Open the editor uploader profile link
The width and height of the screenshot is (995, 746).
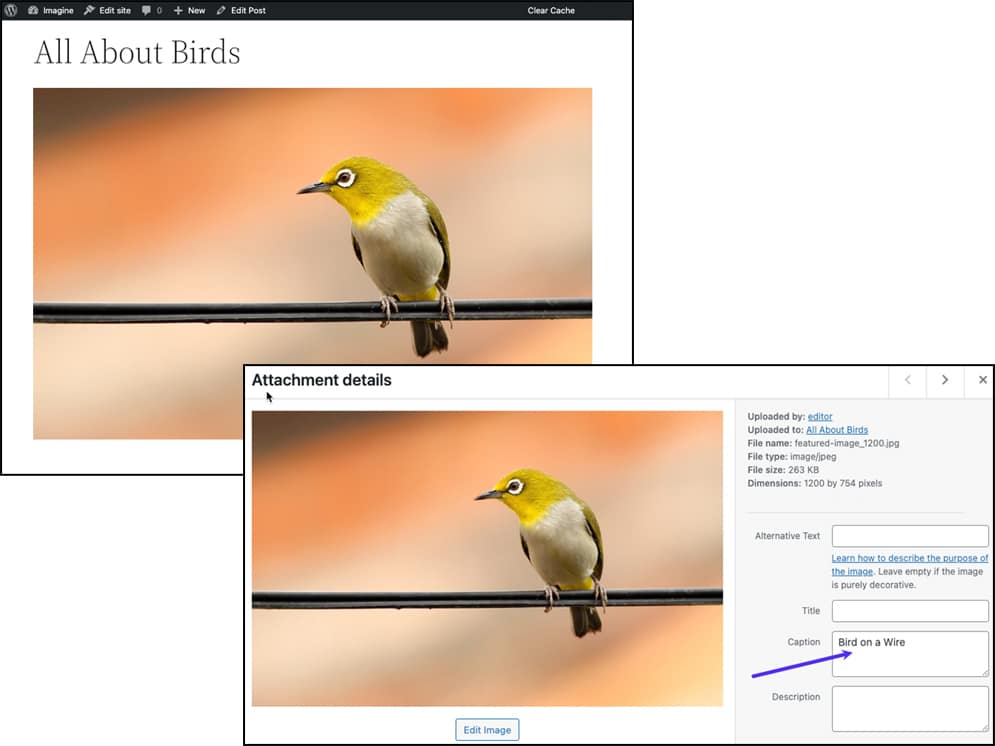point(820,416)
